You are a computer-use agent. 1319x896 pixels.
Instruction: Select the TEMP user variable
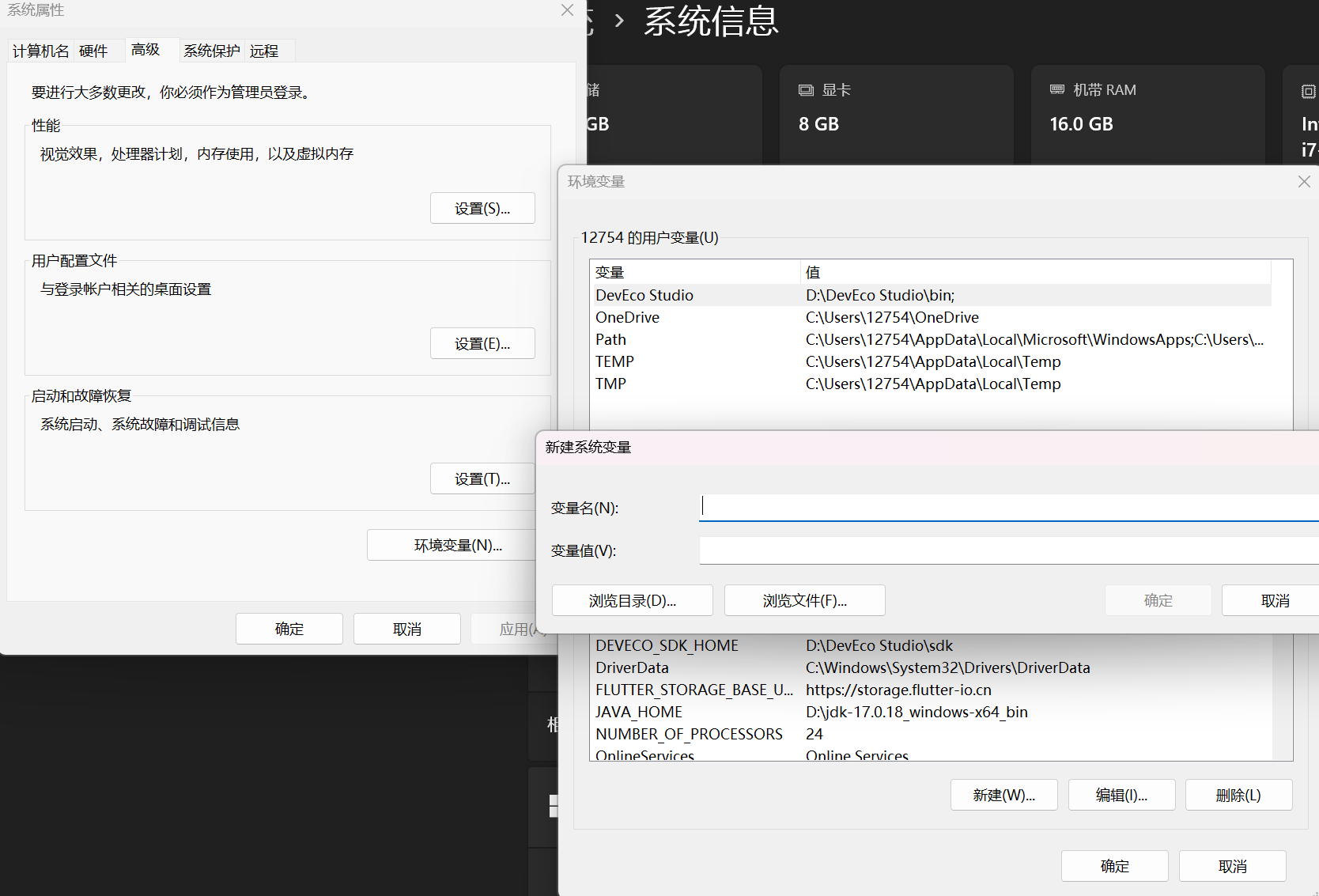tap(932, 361)
